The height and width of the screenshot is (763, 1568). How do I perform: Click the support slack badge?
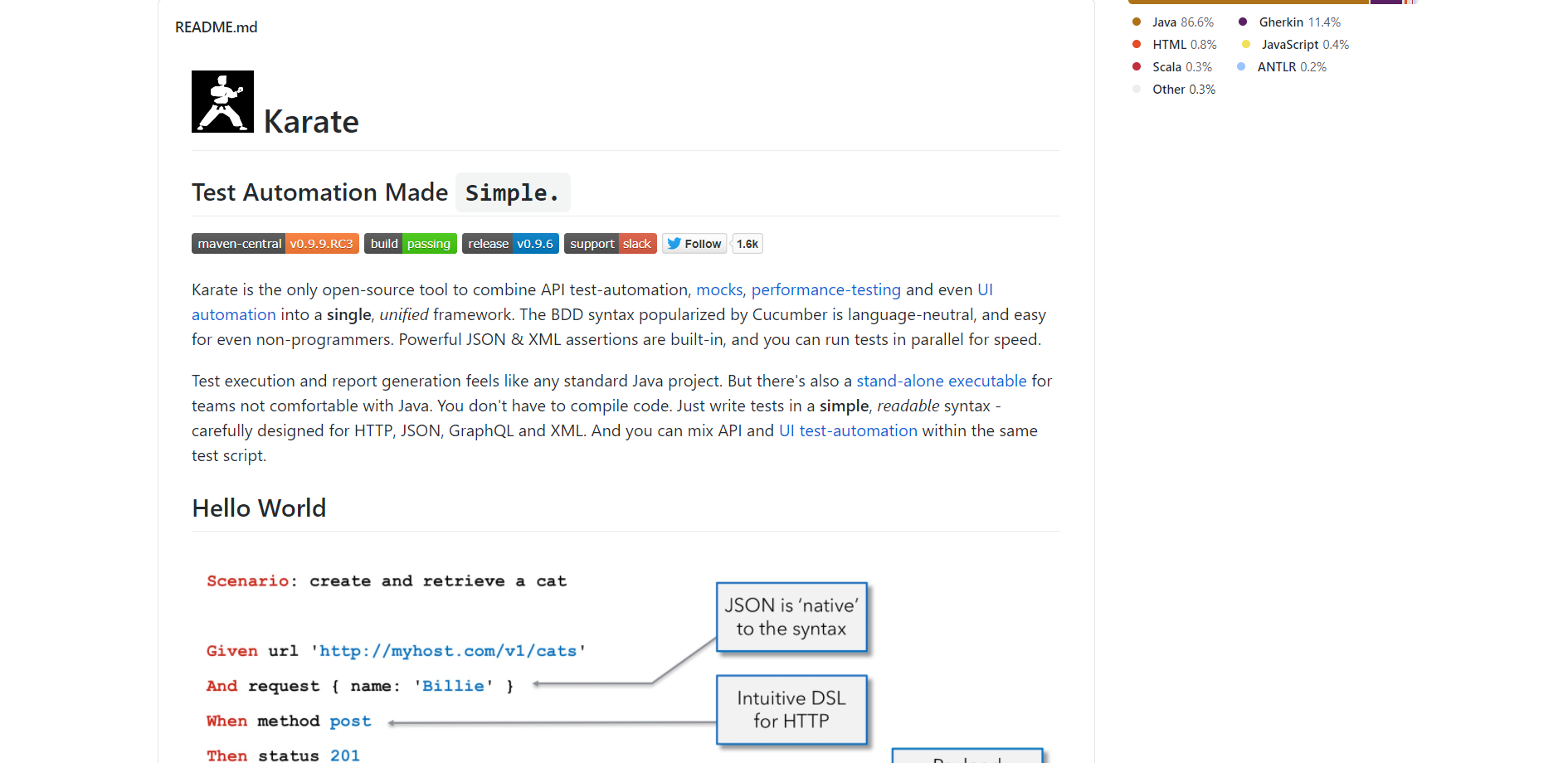coord(610,244)
